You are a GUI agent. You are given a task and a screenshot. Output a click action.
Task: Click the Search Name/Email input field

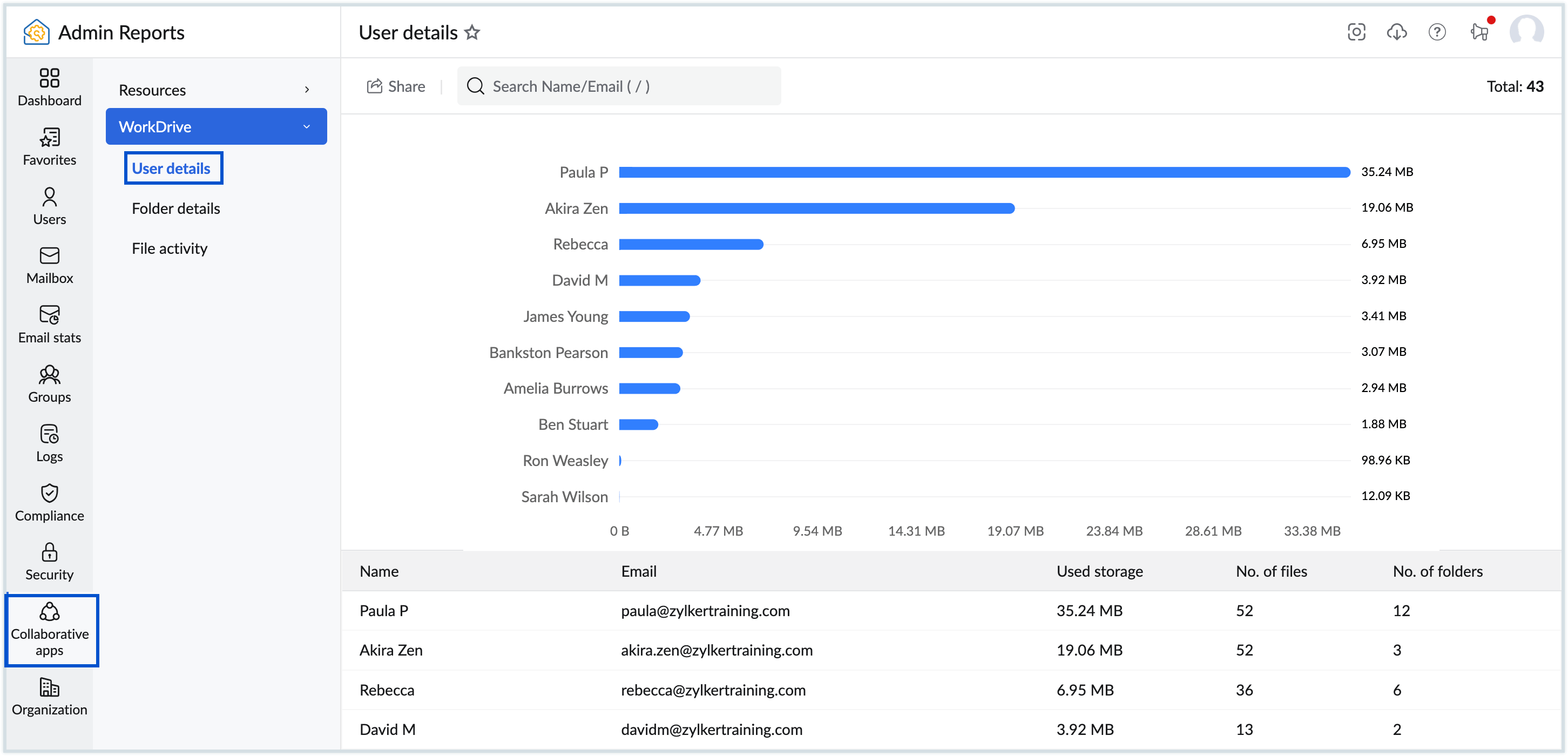click(618, 86)
